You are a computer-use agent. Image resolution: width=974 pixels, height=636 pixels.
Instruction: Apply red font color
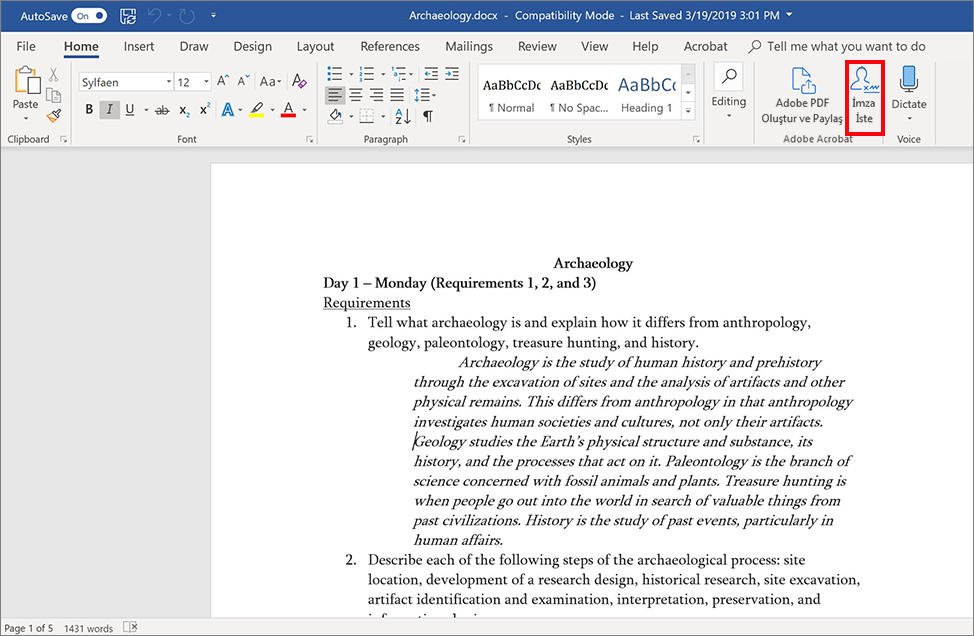[x=288, y=110]
